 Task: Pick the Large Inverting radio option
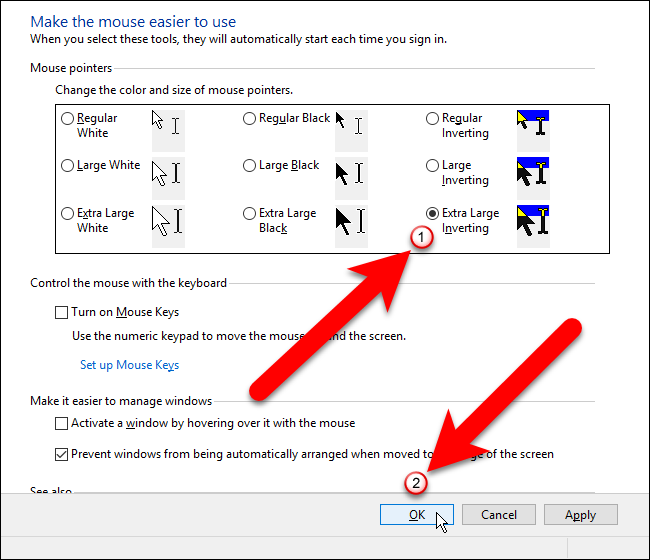coord(432,166)
